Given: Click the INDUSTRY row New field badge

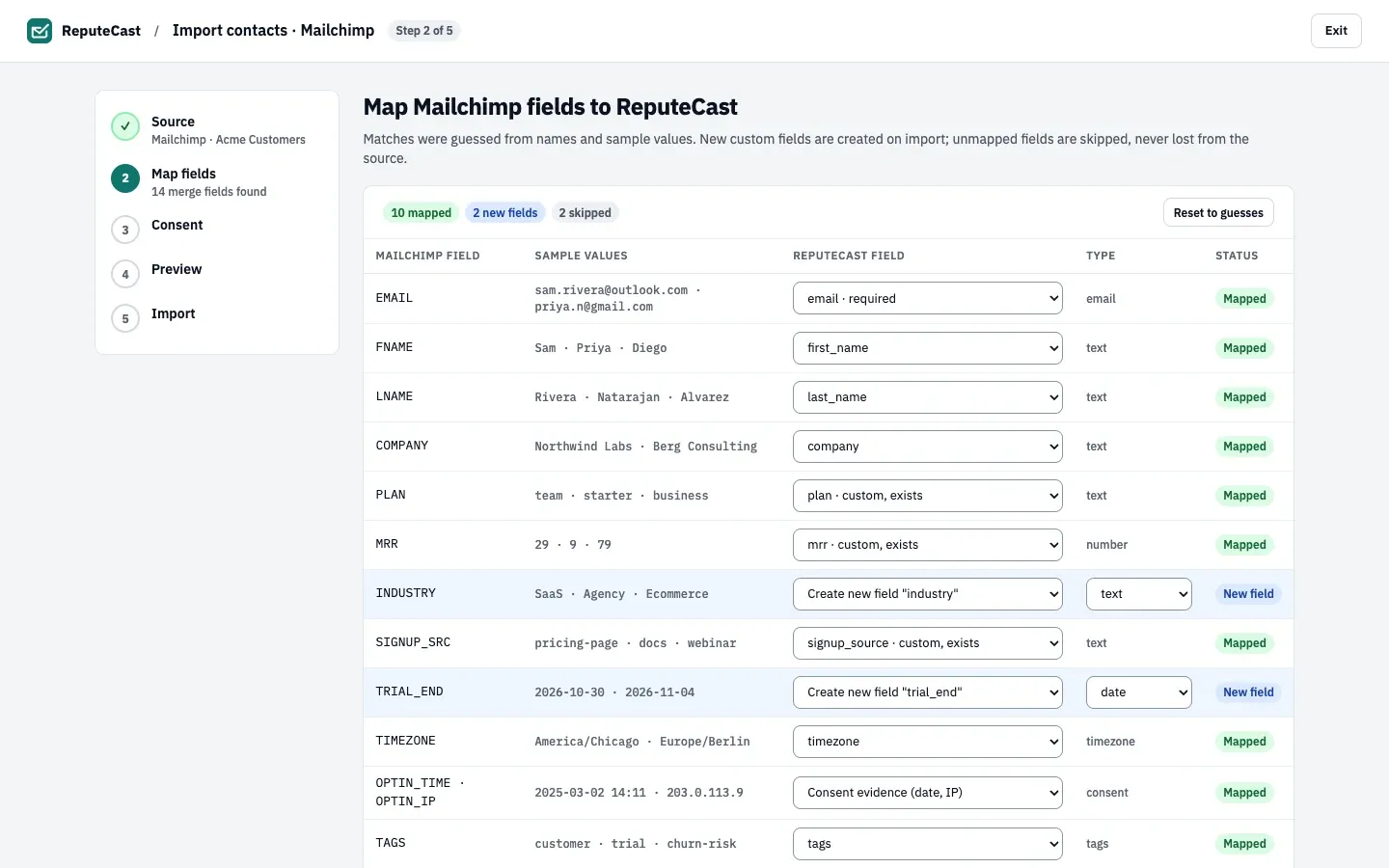Looking at the screenshot, I should [1248, 594].
